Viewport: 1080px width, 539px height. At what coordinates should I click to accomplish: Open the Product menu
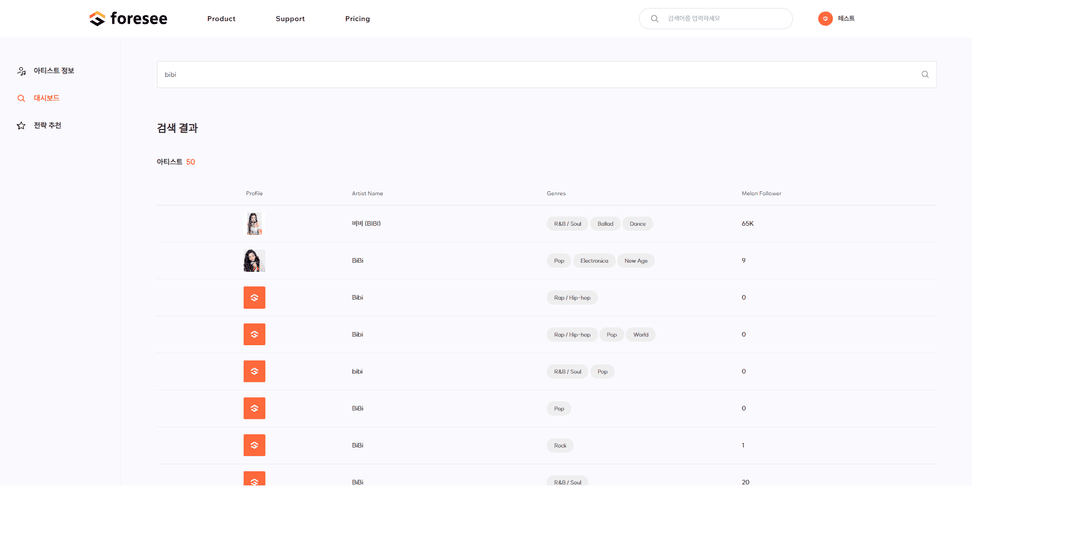pyautogui.click(x=221, y=19)
